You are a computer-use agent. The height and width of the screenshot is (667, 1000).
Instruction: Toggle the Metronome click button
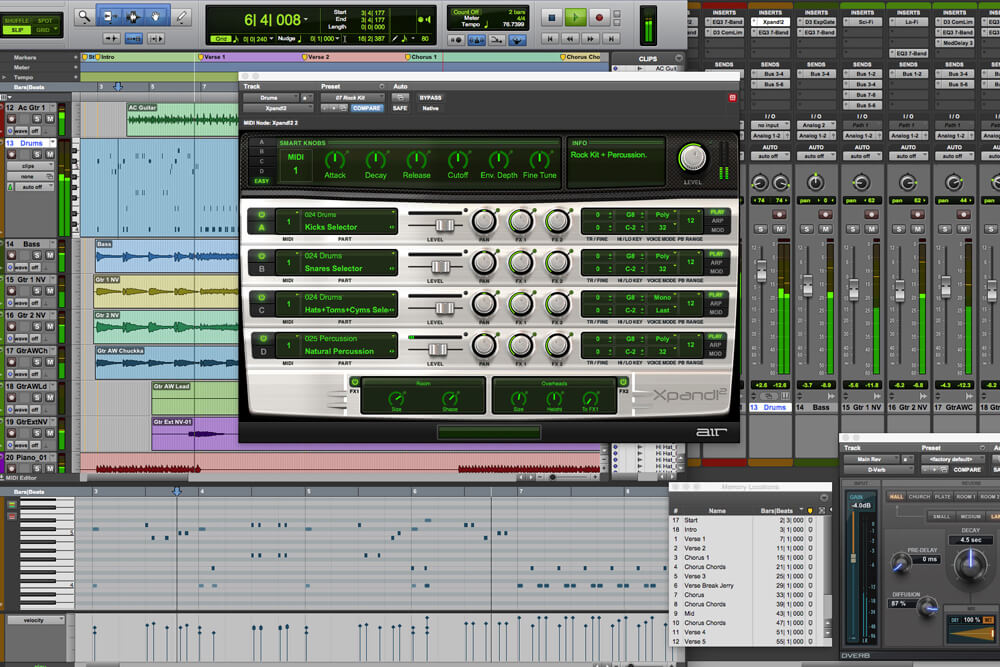(476, 40)
